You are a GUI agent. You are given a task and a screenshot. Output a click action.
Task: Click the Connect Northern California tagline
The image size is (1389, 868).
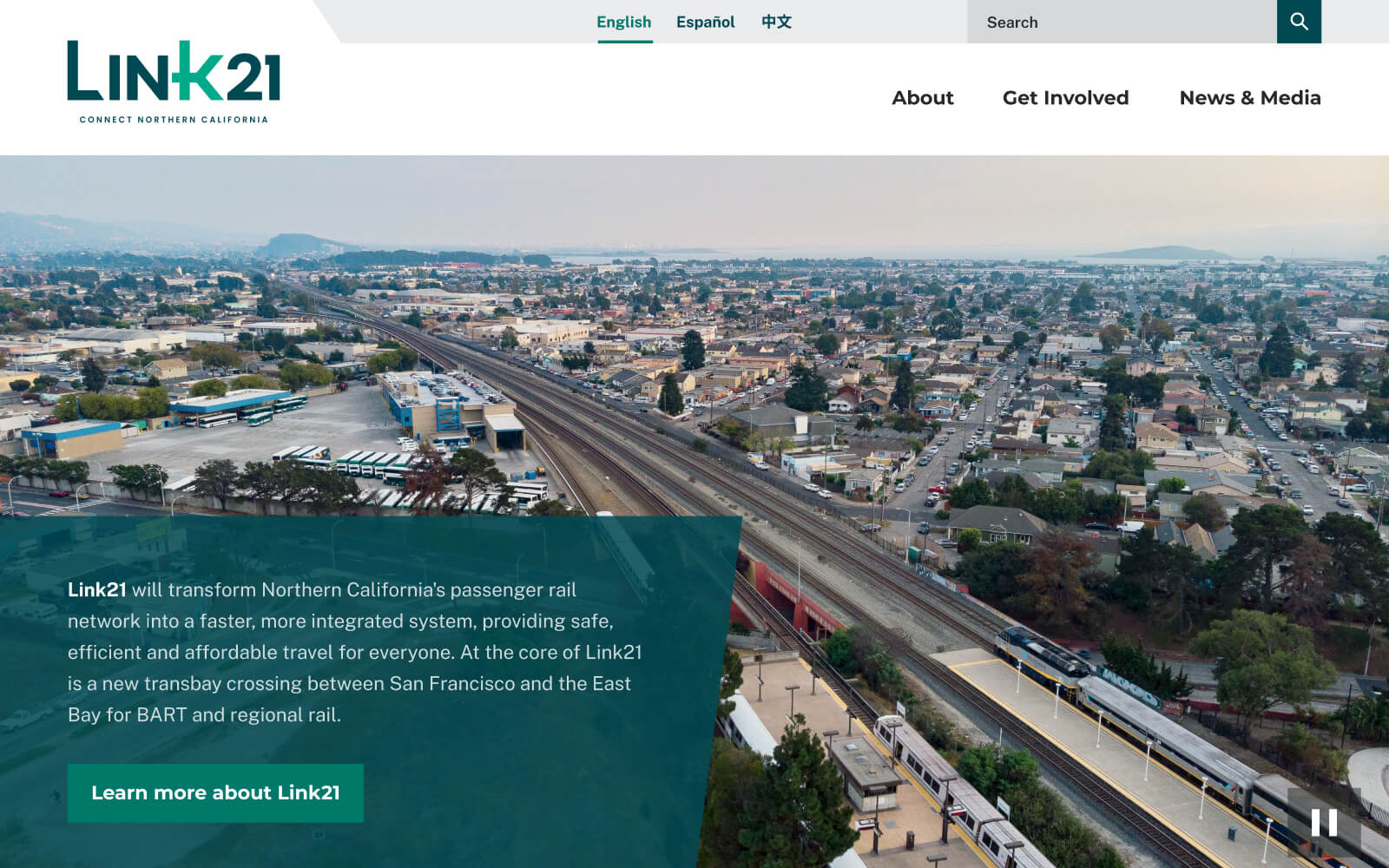[x=174, y=120]
